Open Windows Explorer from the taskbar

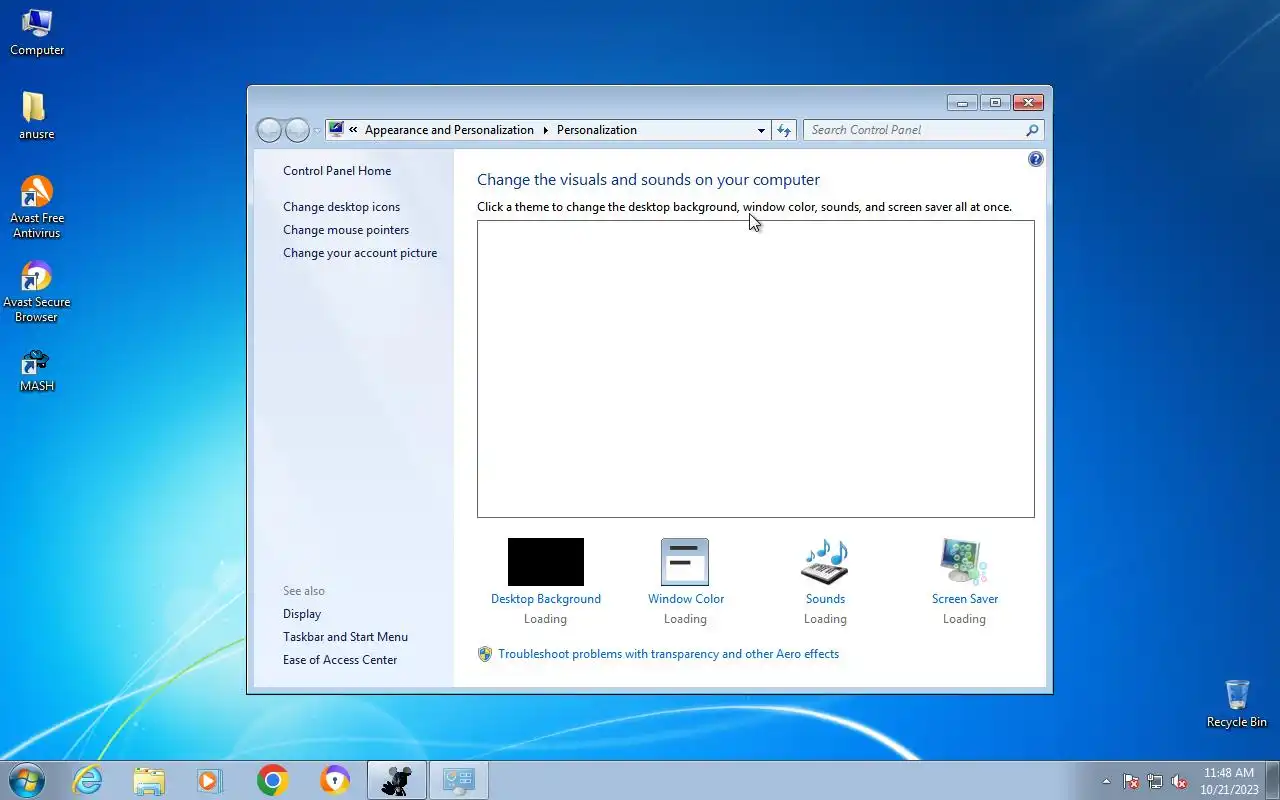point(149,781)
